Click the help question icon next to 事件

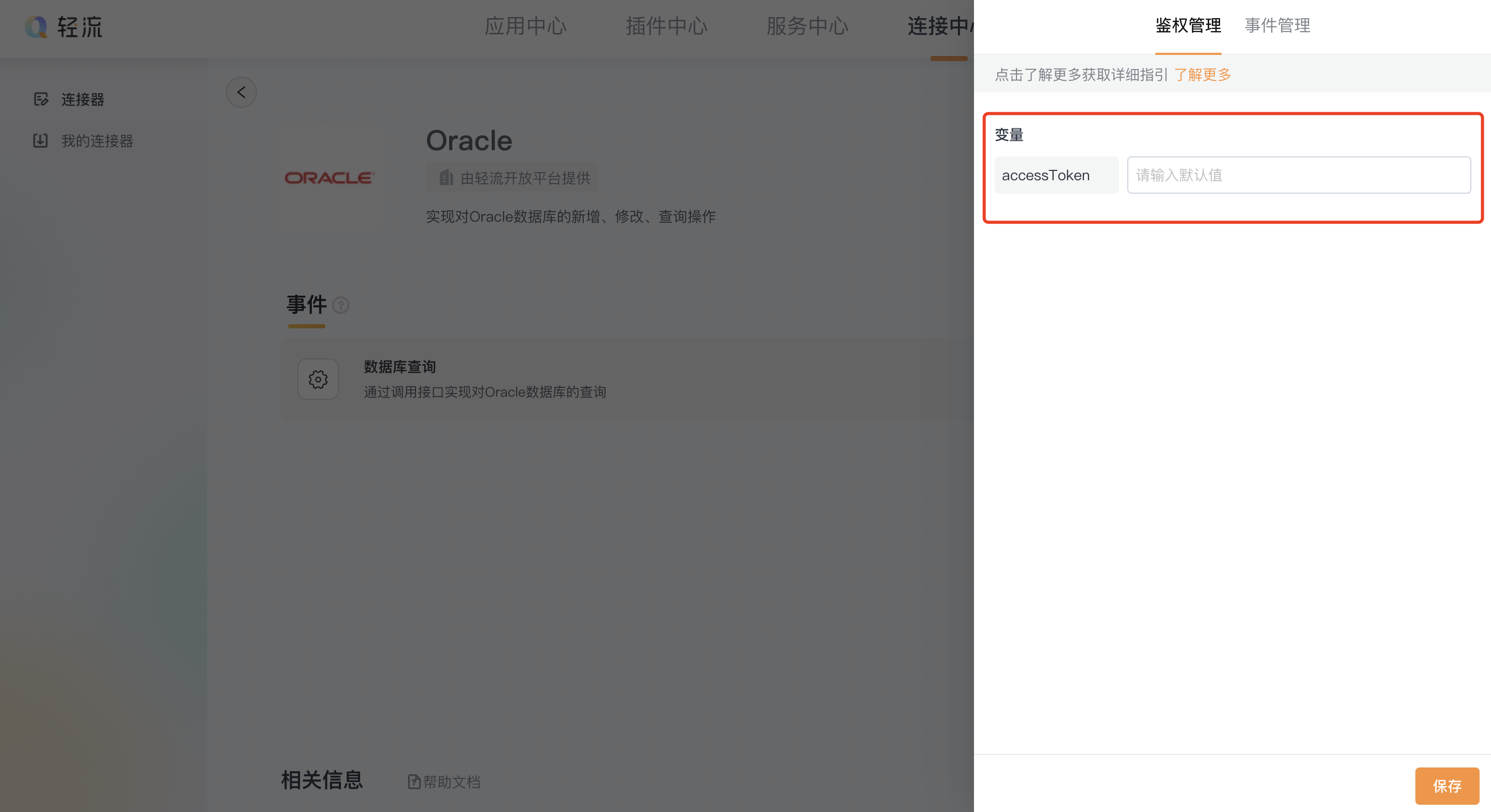341,305
